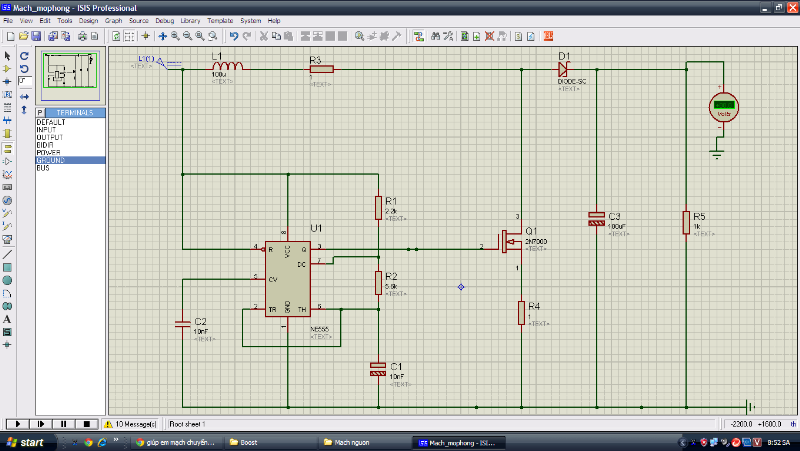Click the Windows start button
The width and height of the screenshot is (800, 451).
click(x=26, y=441)
